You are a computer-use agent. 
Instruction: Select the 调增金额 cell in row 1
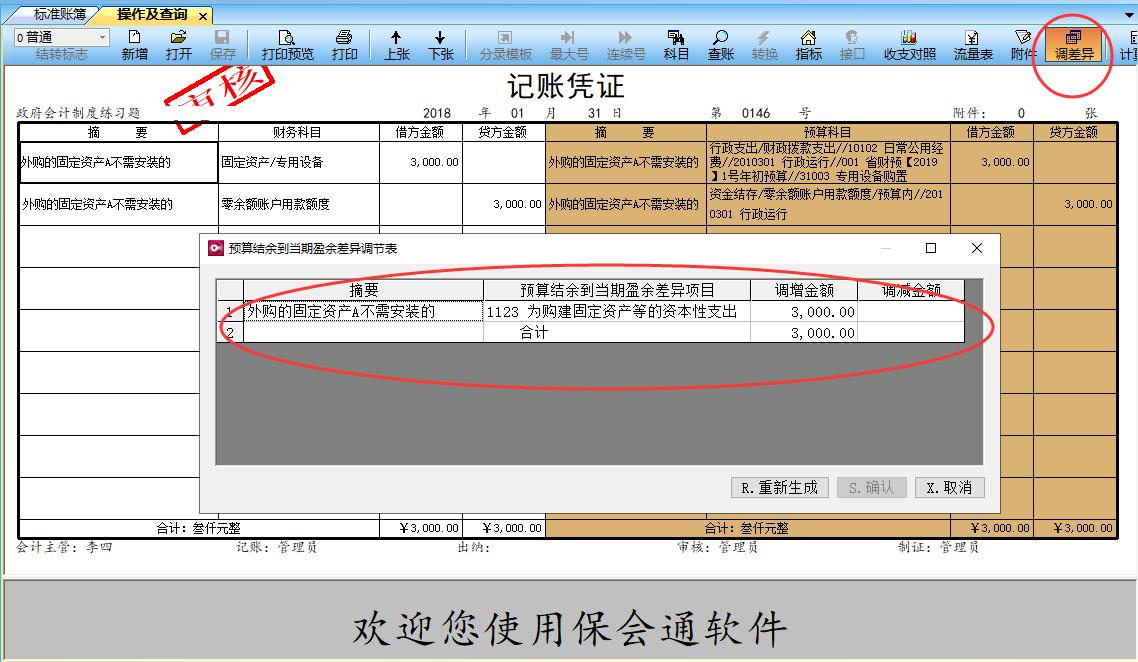pos(803,312)
